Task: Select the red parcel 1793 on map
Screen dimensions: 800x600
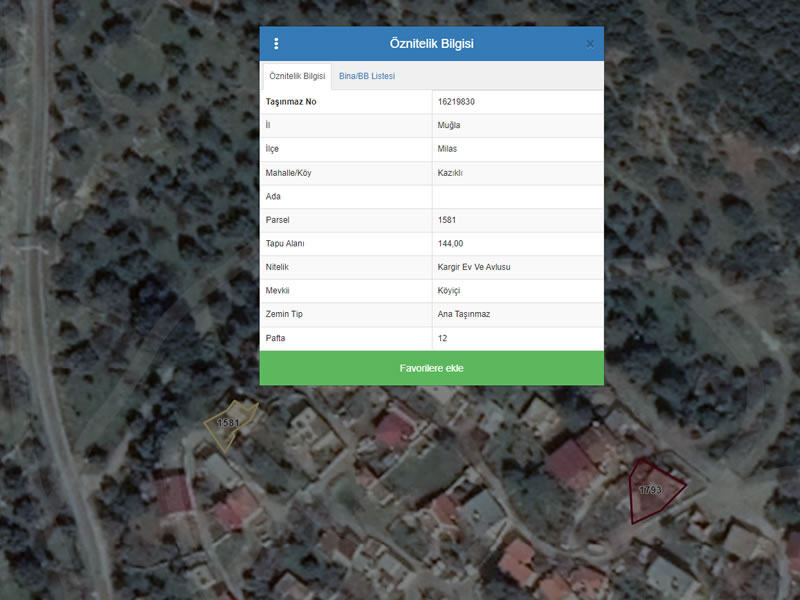Action: [654, 490]
